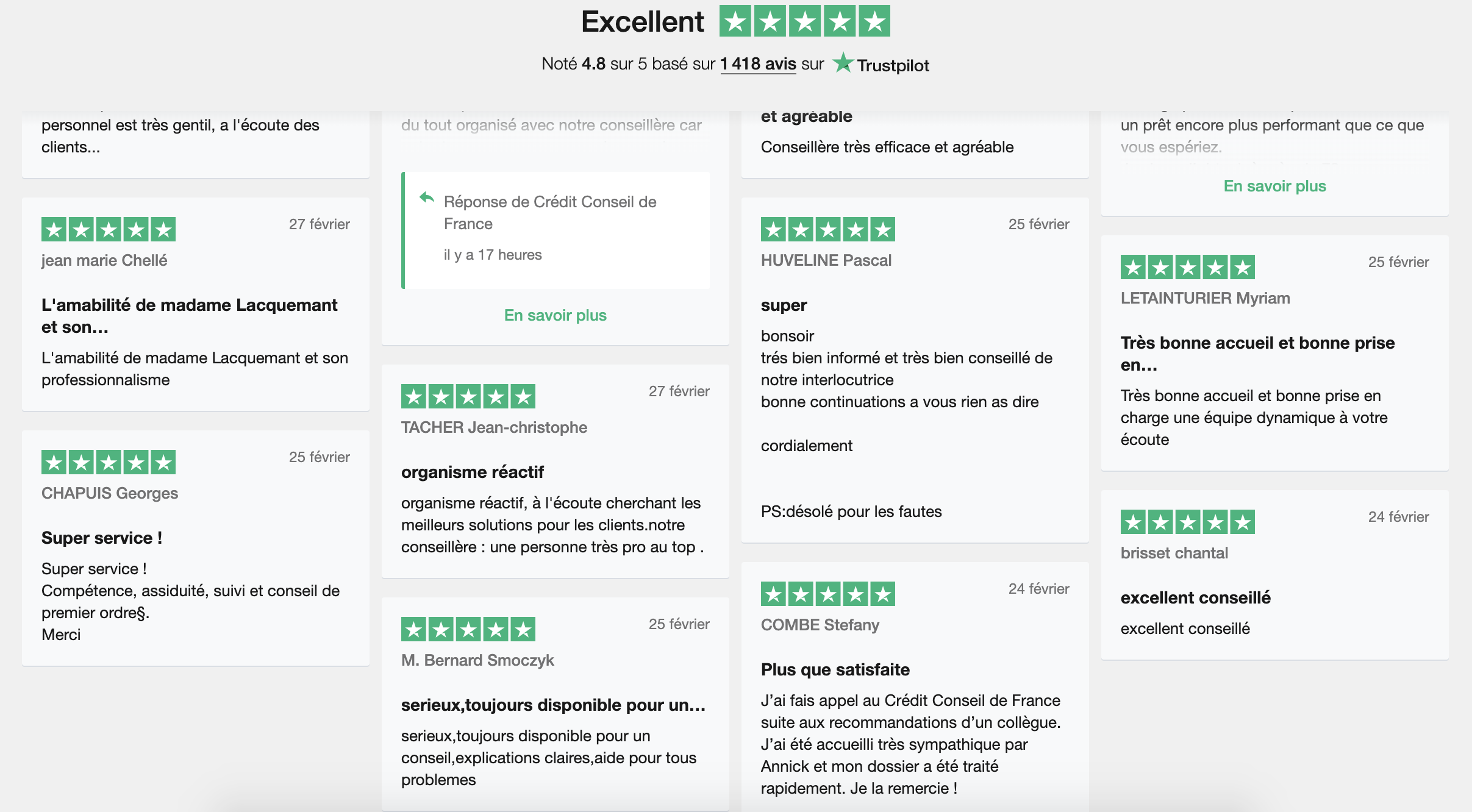
Task: Open the 1 418 avis link
Action: click(x=758, y=64)
